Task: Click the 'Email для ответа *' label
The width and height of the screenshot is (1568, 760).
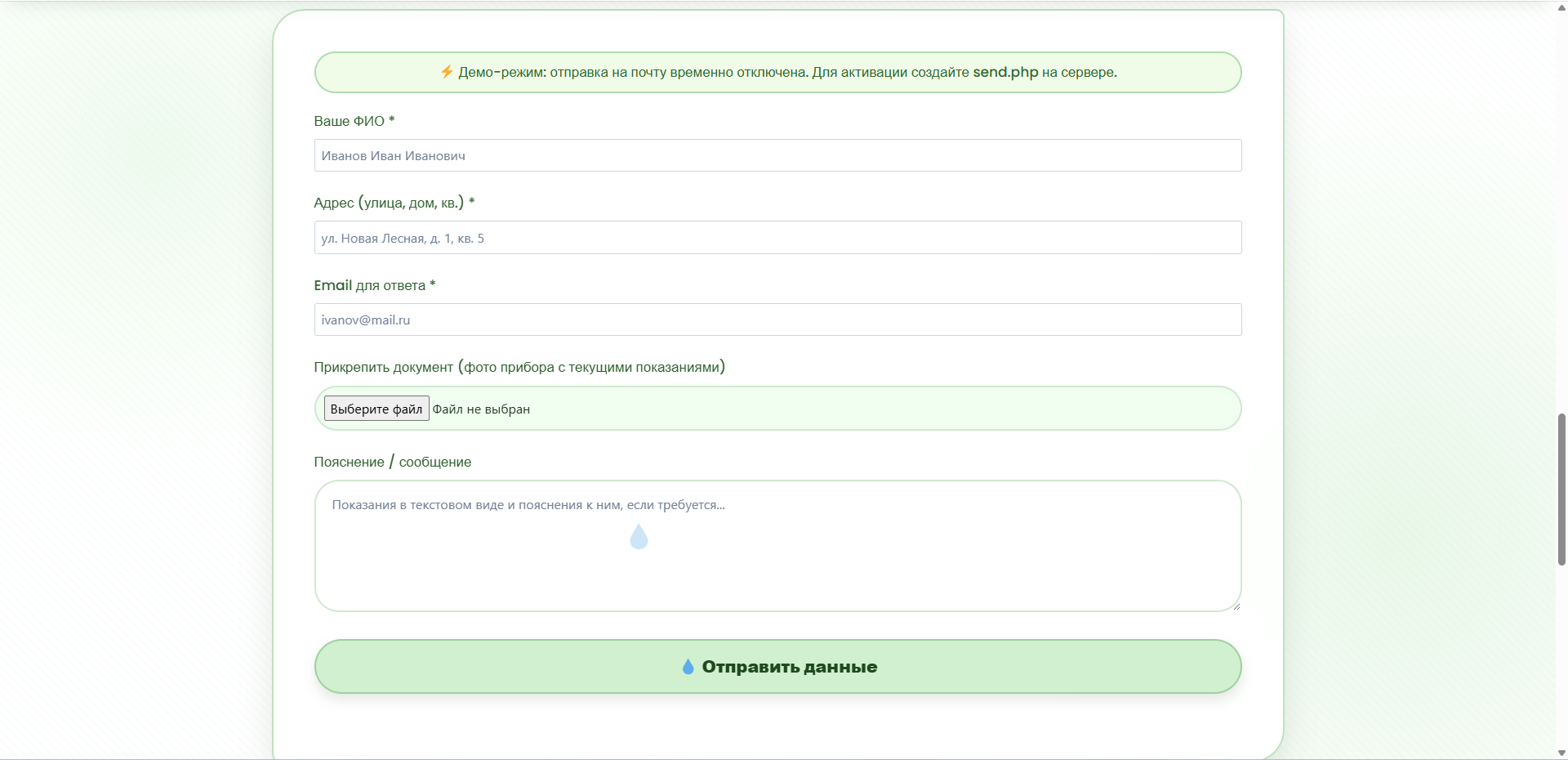Action: tap(375, 285)
